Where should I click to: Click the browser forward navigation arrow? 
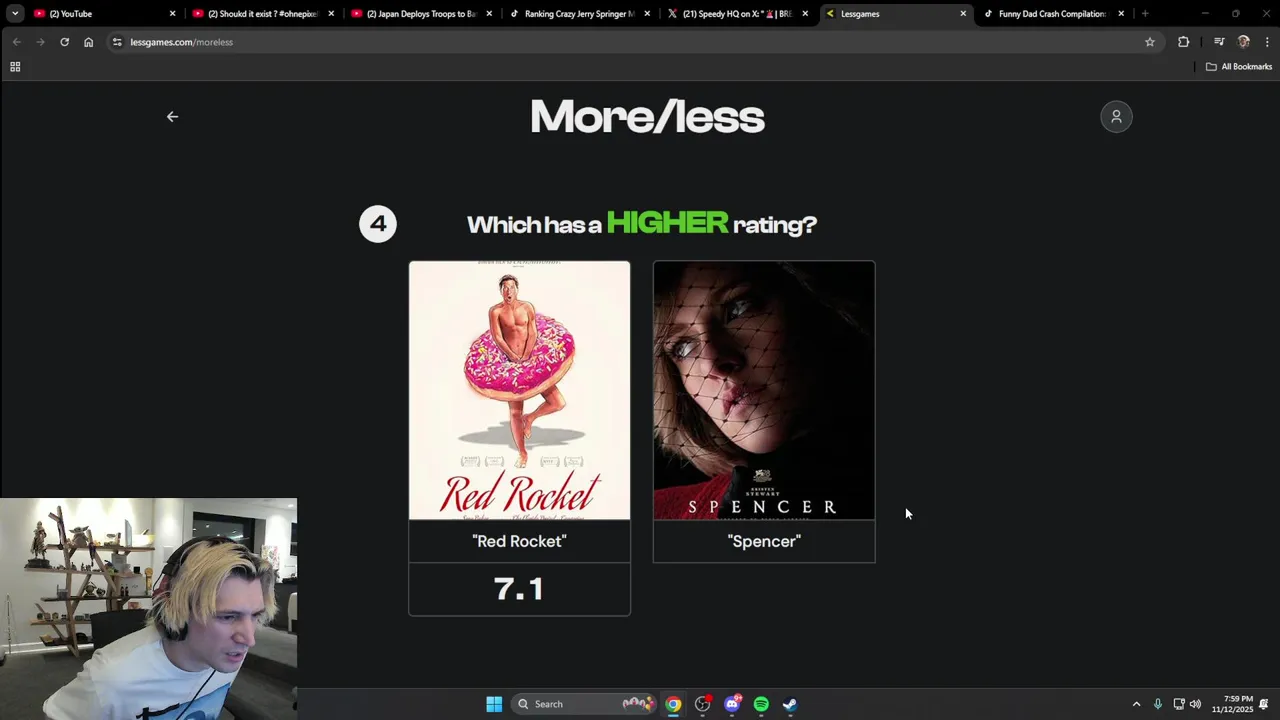[40, 42]
